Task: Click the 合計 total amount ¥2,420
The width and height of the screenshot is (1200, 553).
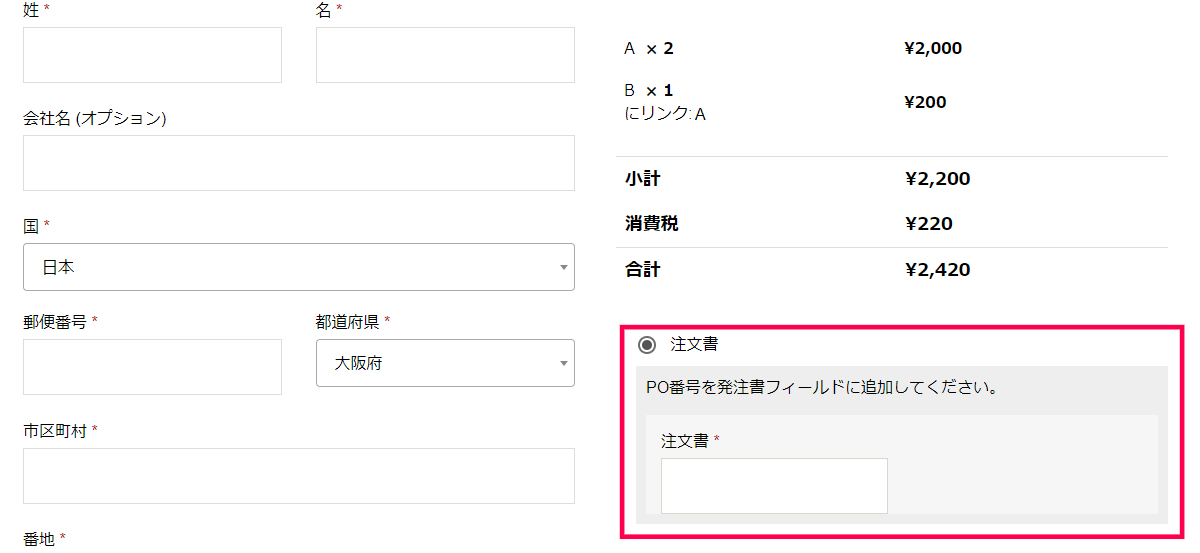Action: pos(937,270)
